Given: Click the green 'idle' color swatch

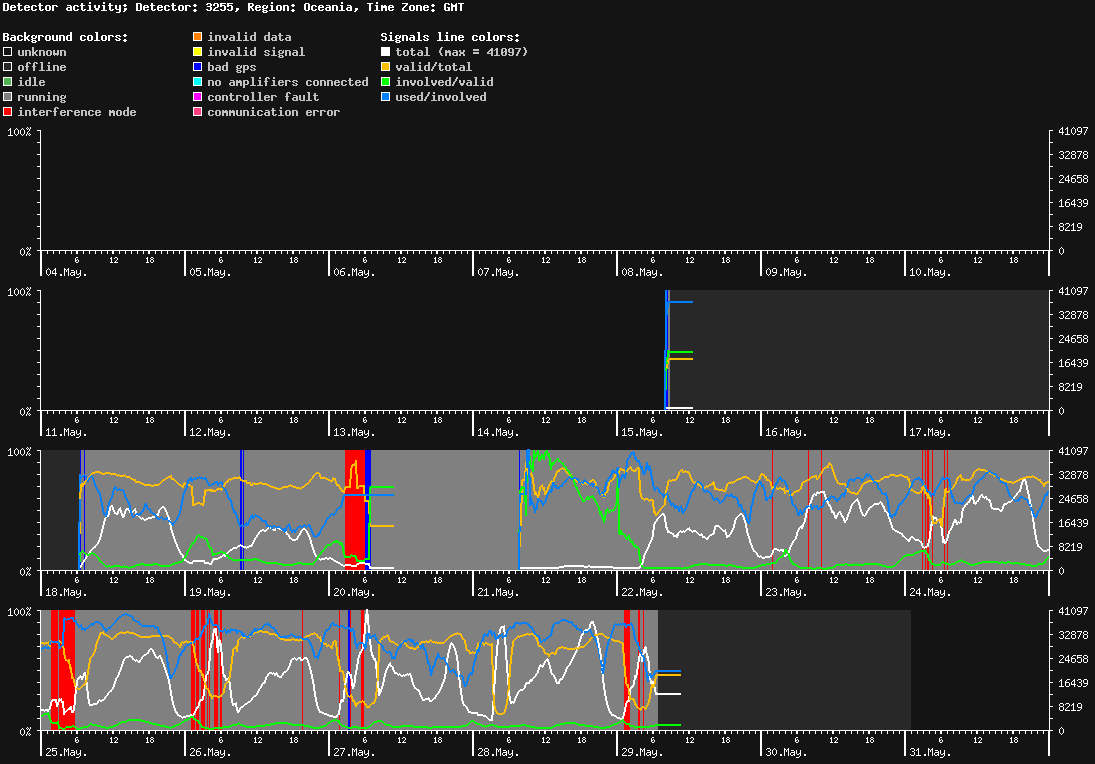Looking at the screenshot, I should [8, 82].
